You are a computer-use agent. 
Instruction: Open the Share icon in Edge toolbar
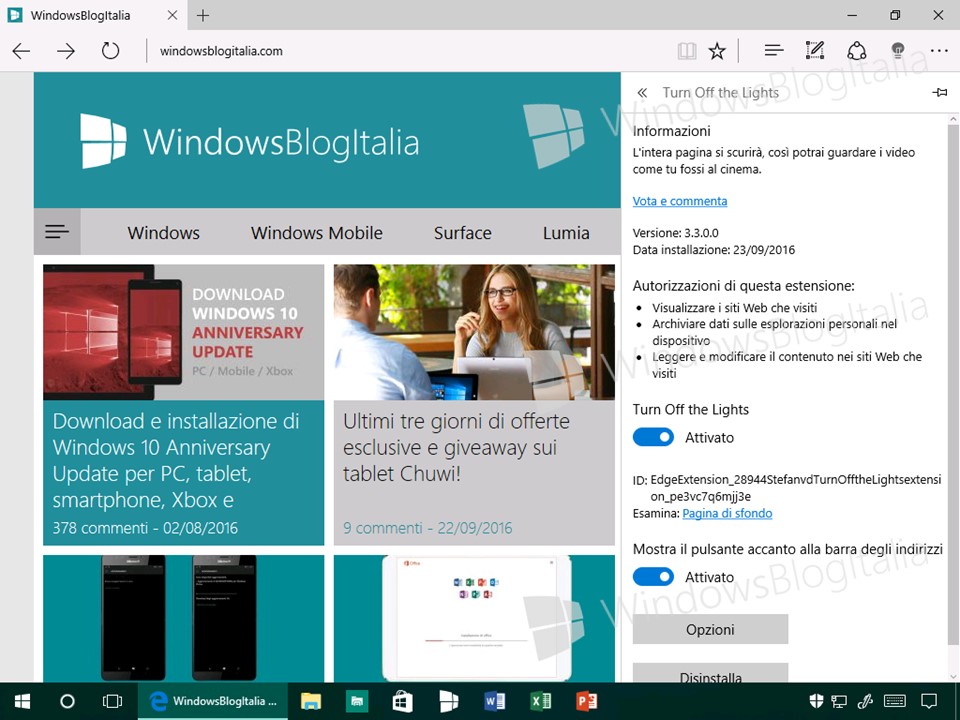(857, 50)
